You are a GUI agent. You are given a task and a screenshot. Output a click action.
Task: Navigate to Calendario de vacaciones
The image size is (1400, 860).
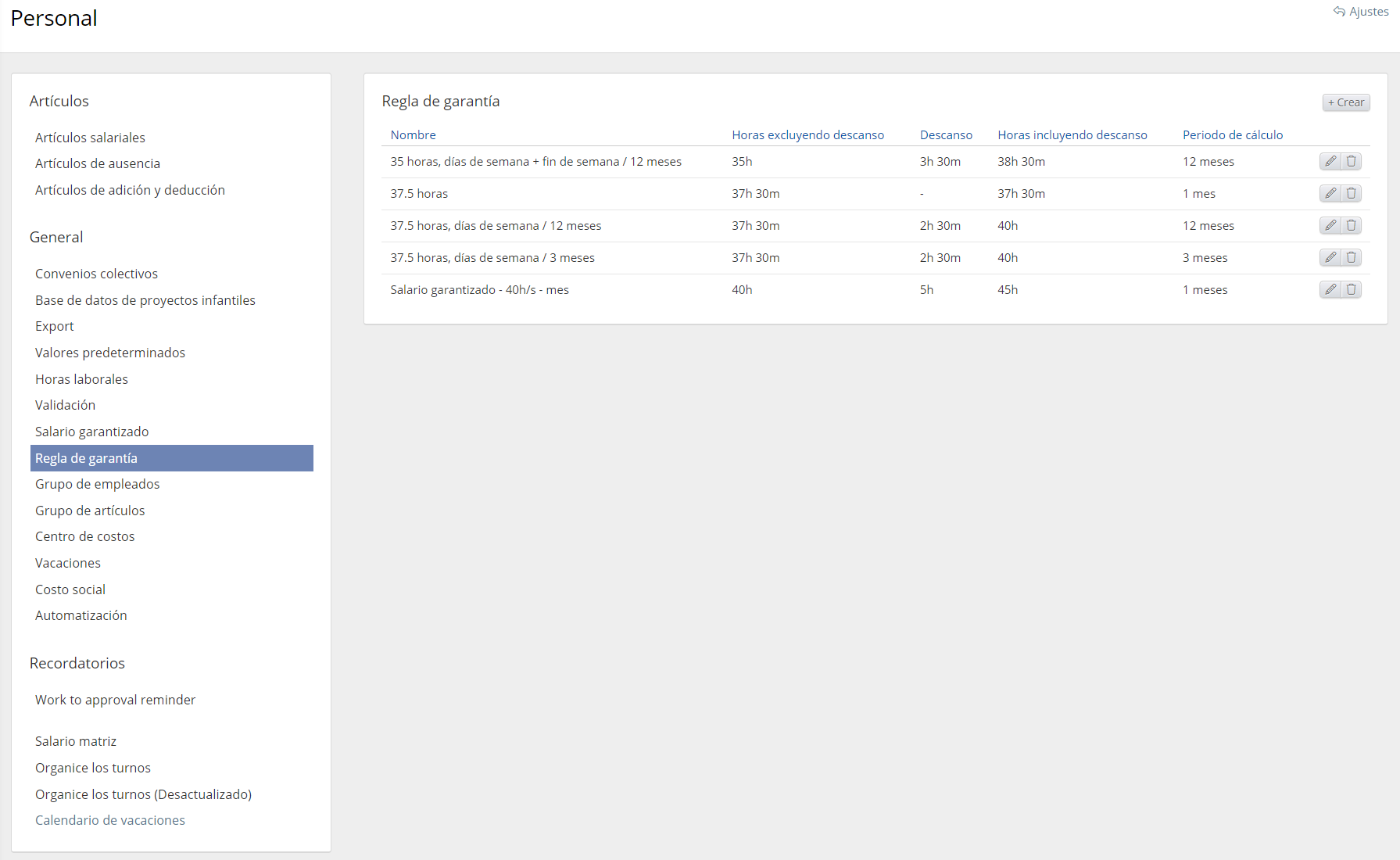click(110, 820)
